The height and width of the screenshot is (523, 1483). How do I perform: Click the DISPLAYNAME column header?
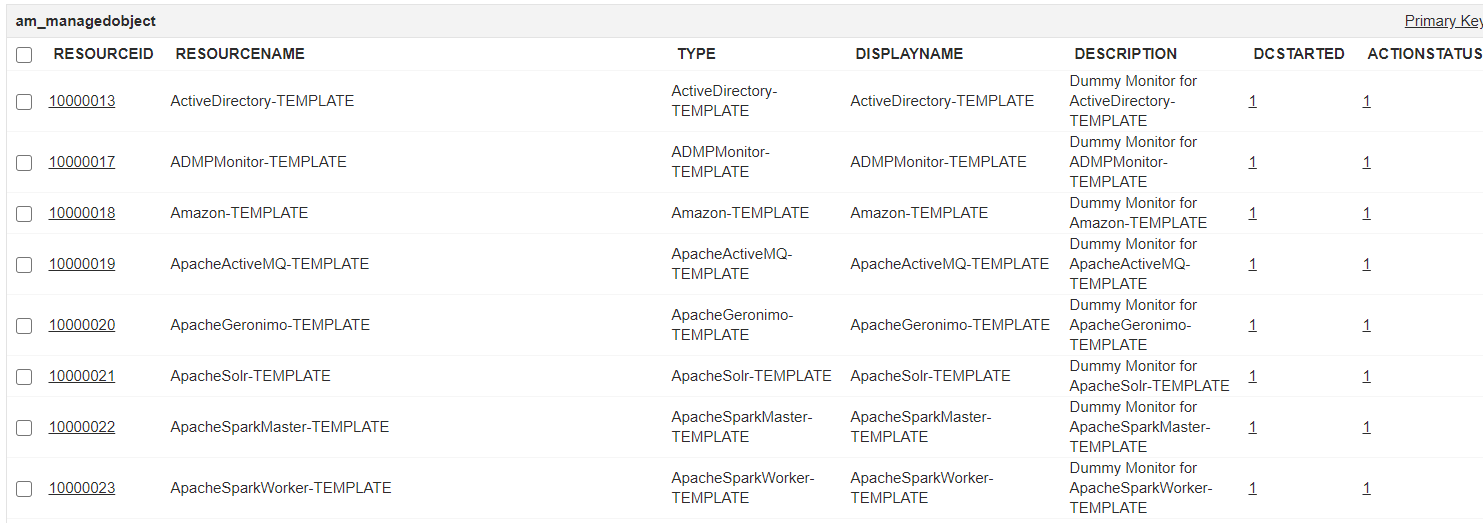[909, 54]
